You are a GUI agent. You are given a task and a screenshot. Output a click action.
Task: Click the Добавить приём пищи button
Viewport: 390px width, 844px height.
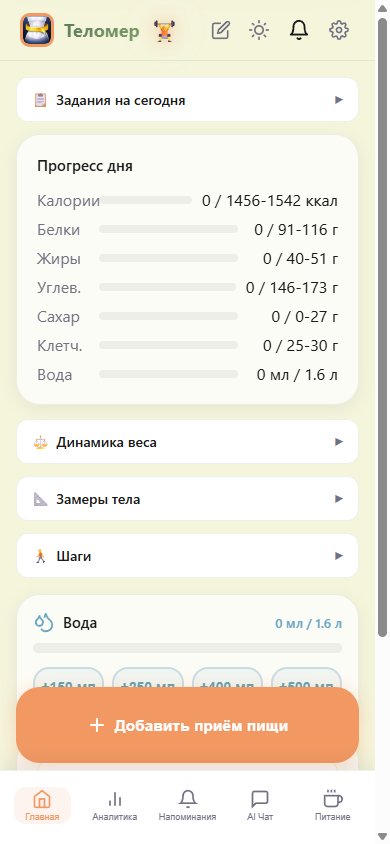187,725
